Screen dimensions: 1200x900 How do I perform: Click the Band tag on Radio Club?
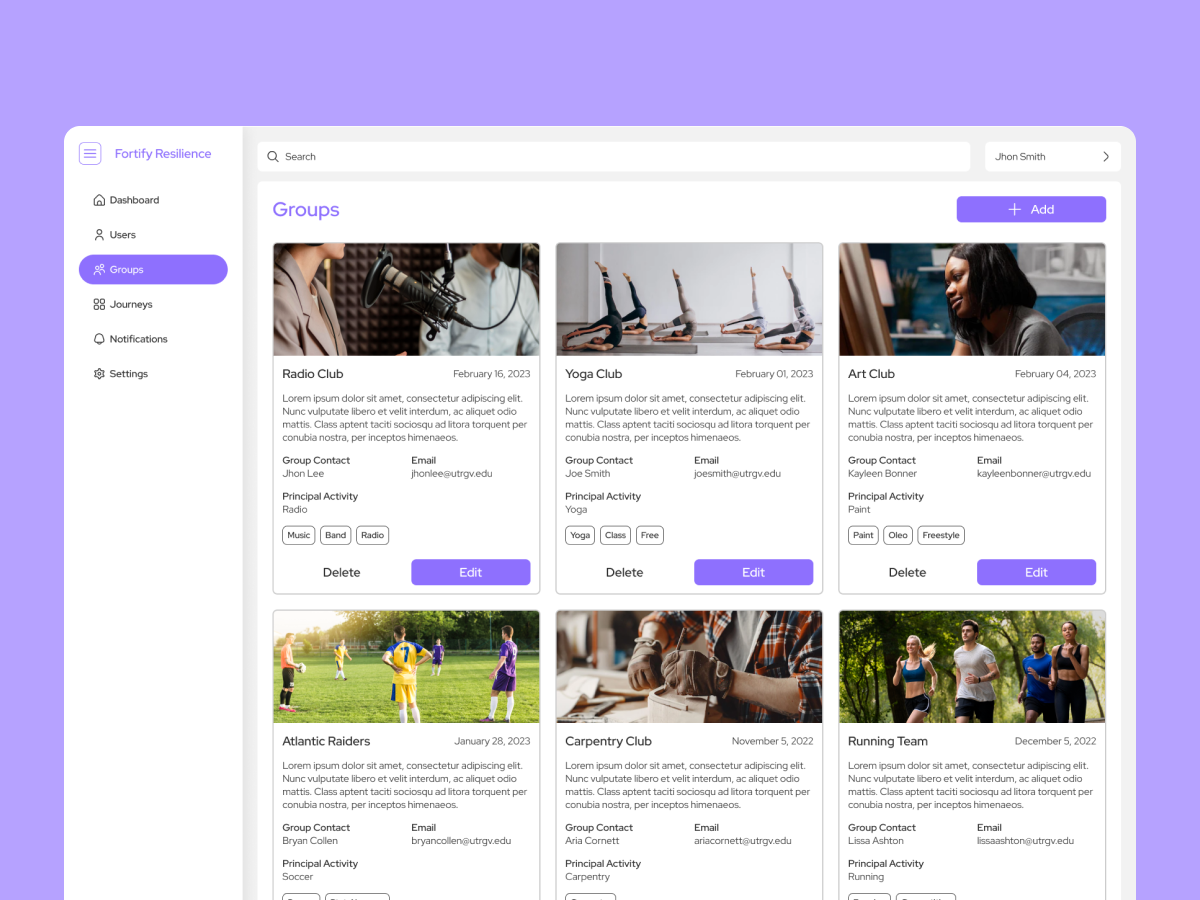[x=336, y=535]
